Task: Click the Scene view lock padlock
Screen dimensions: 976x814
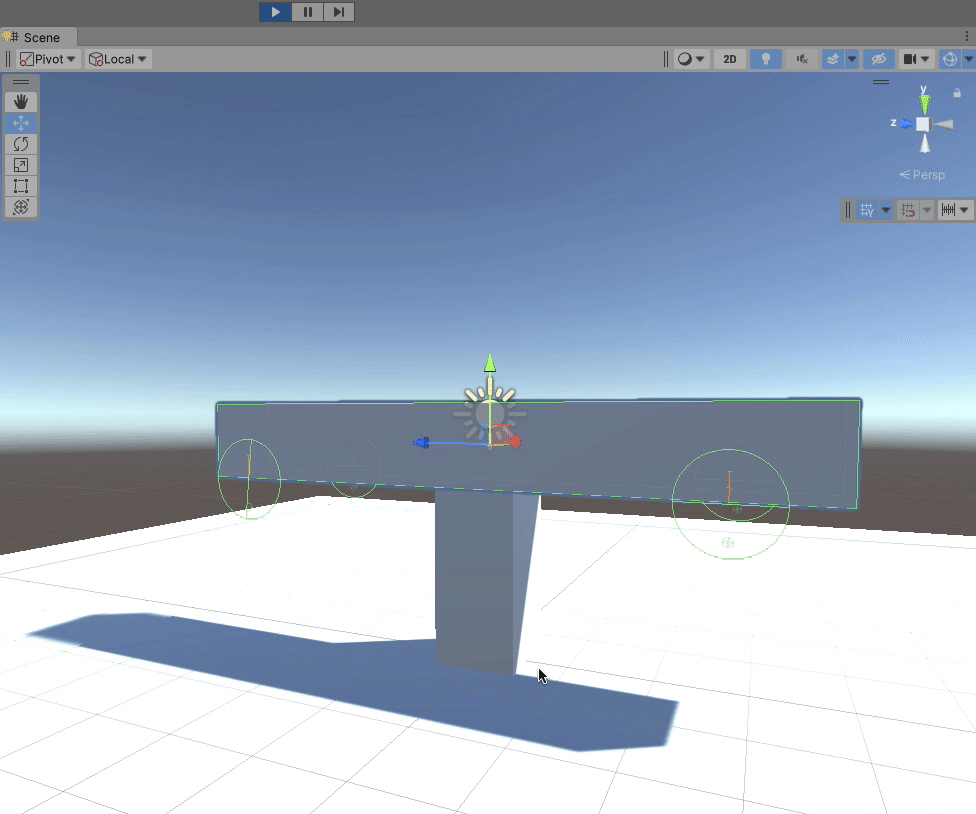Action: click(955, 92)
